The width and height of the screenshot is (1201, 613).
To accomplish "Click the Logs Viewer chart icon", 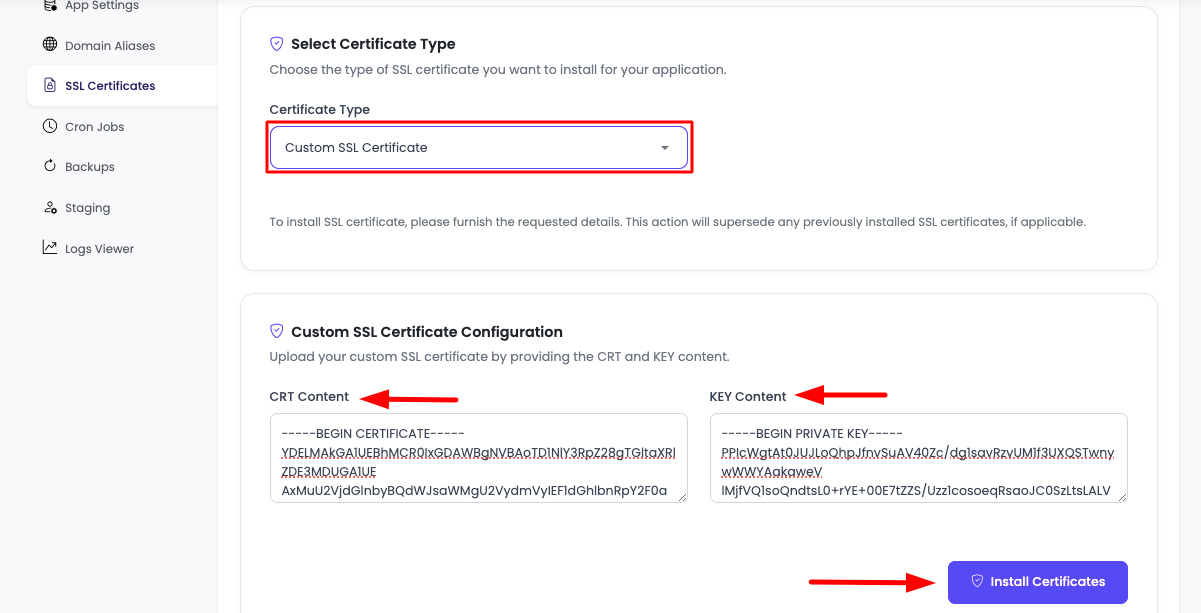I will point(49,247).
